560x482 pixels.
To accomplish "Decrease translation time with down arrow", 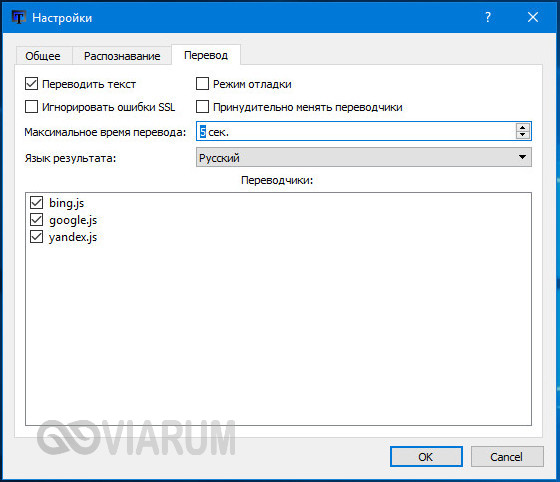I will [x=522, y=135].
